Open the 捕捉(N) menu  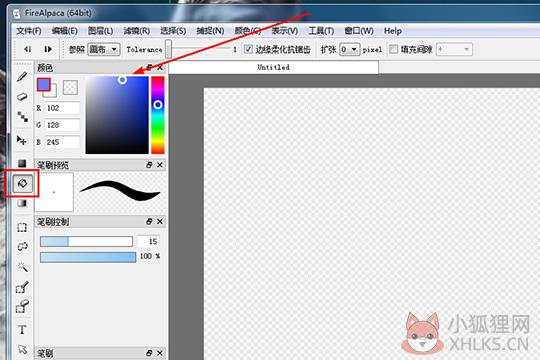(x=210, y=31)
